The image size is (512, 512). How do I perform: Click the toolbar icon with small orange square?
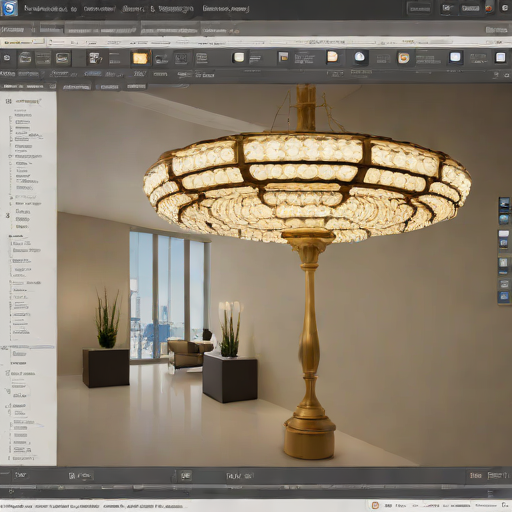click(283, 57)
